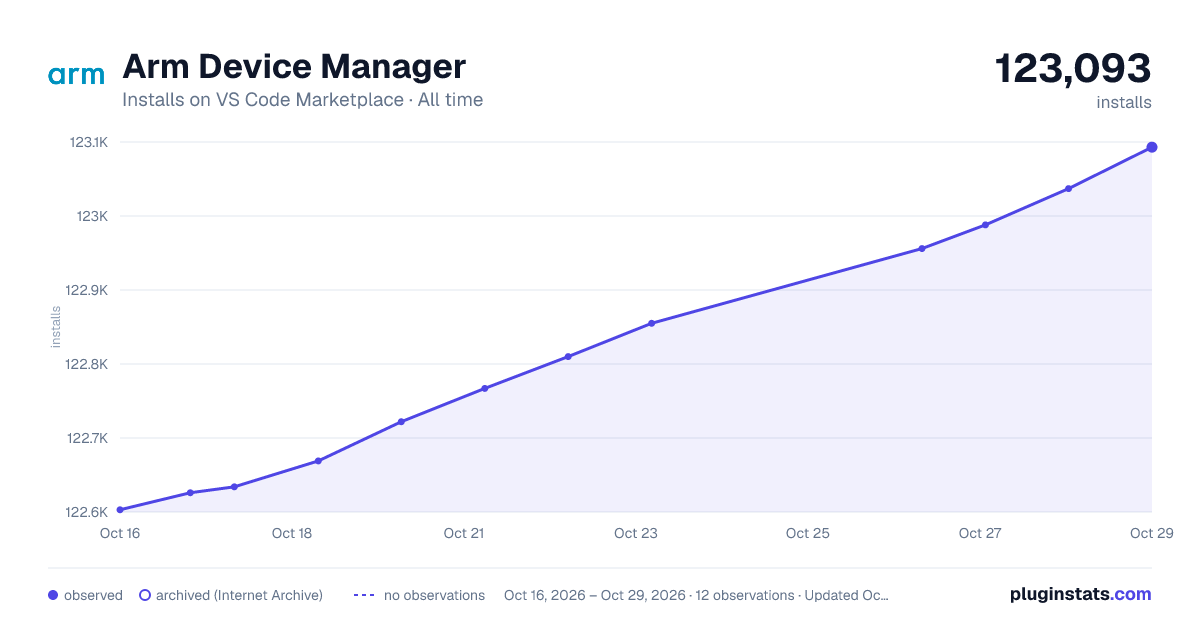Click the 122.8K y-axis label
The height and width of the screenshot is (630, 1200).
click(x=87, y=364)
